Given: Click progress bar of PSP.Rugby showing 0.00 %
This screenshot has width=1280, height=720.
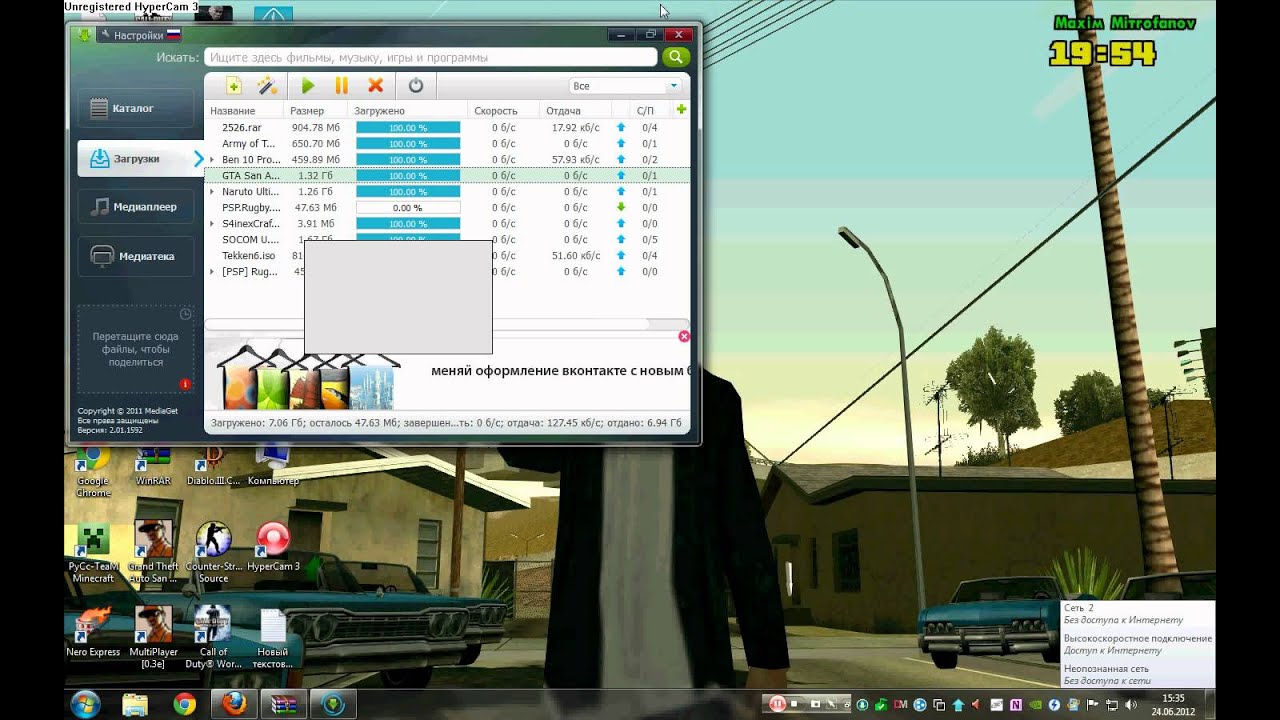Looking at the screenshot, I should pyautogui.click(x=408, y=208).
